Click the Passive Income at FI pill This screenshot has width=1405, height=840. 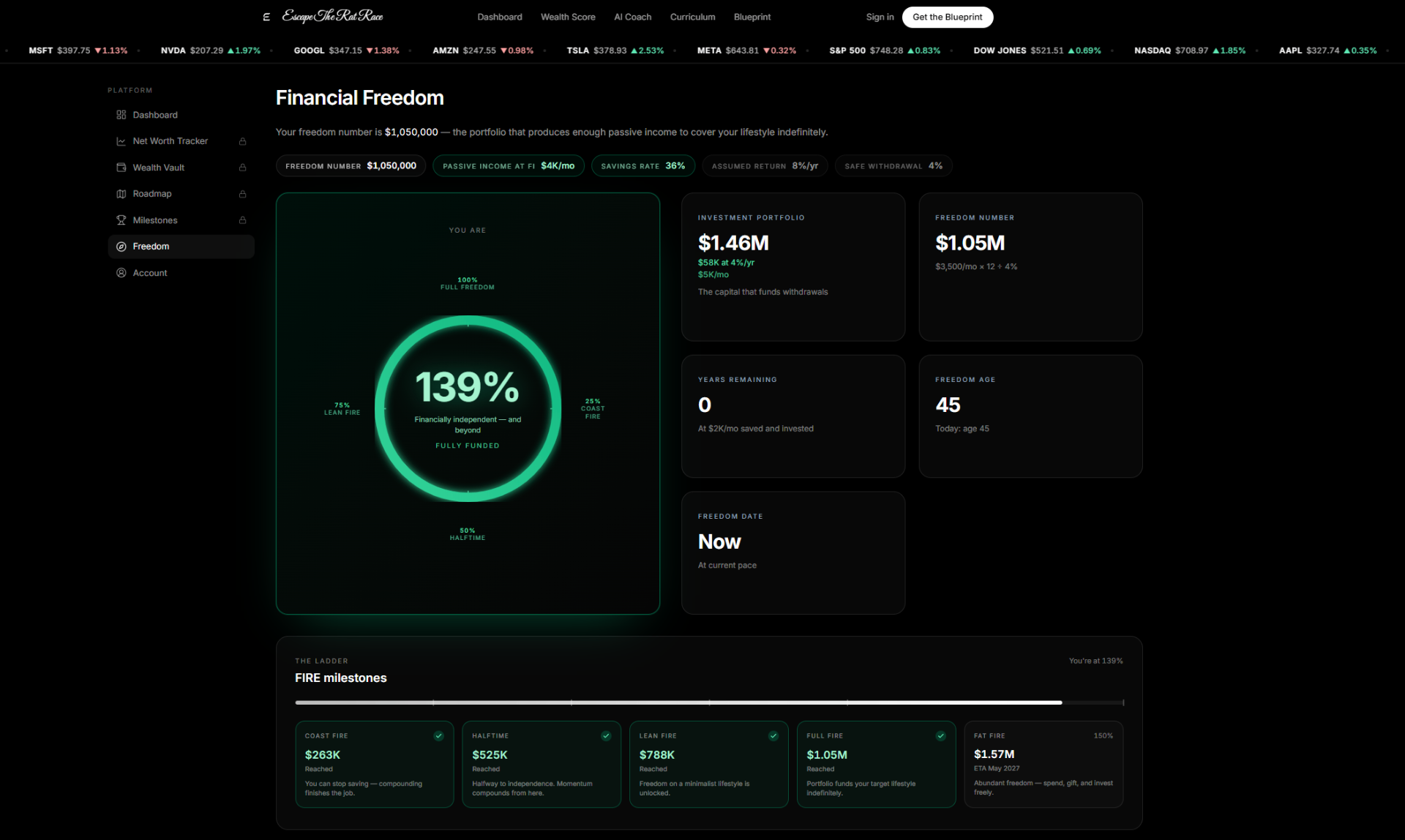pos(509,166)
